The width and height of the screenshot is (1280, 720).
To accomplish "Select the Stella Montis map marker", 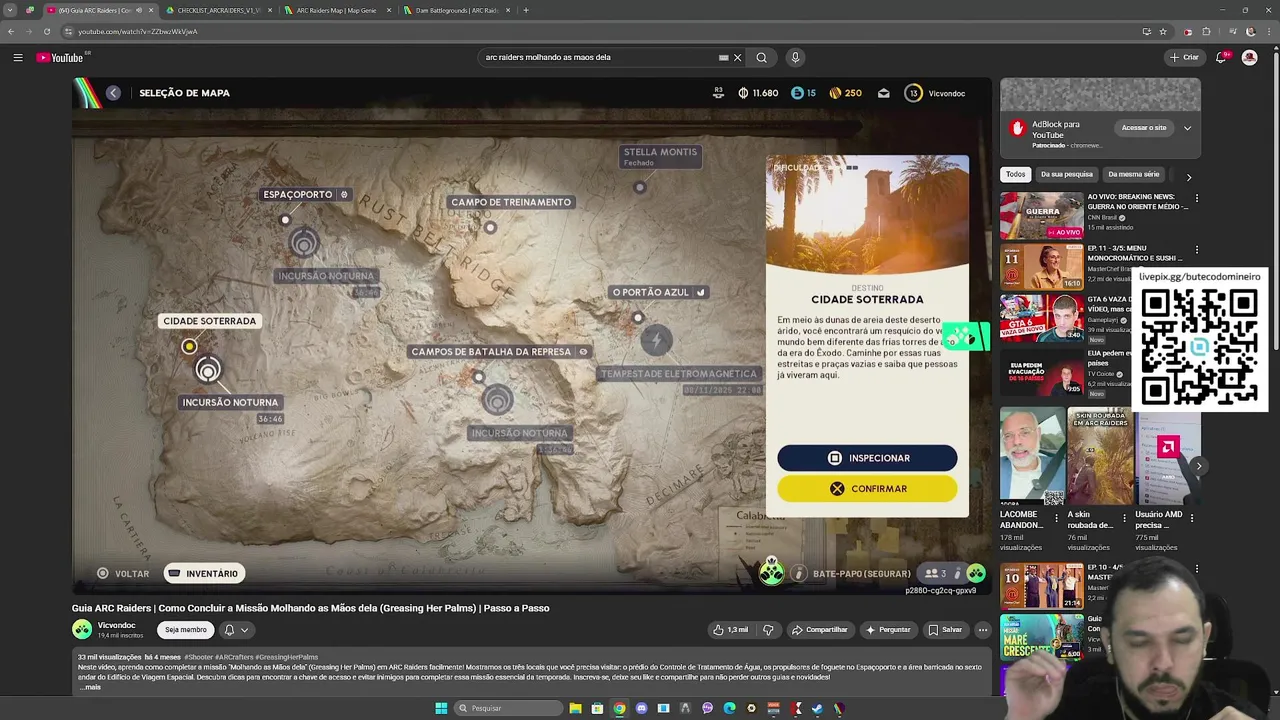I will (640, 187).
